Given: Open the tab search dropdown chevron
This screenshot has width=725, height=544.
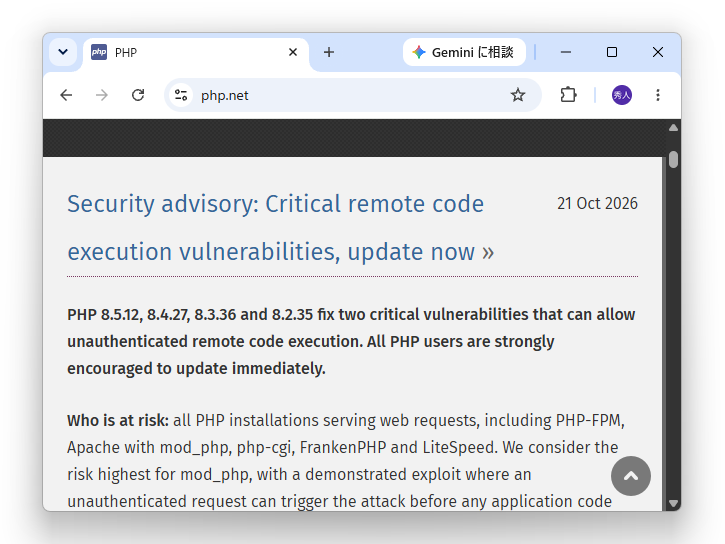Looking at the screenshot, I should point(63,52).
